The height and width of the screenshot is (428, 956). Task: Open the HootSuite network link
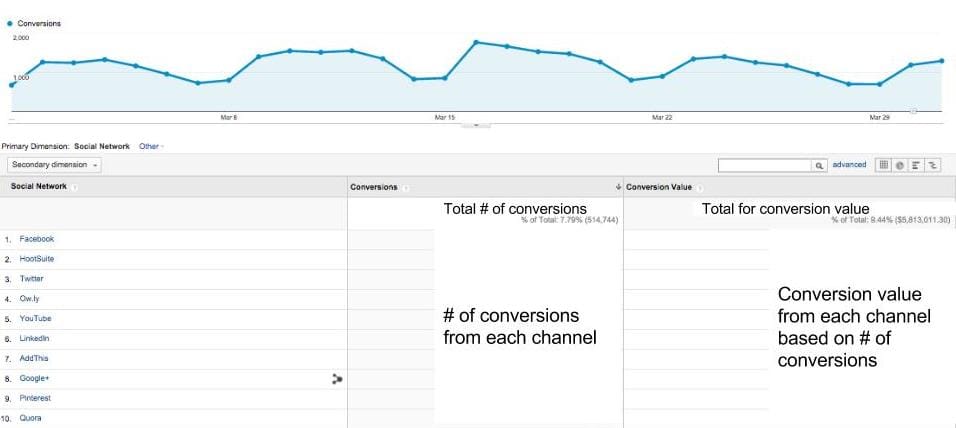37,259
